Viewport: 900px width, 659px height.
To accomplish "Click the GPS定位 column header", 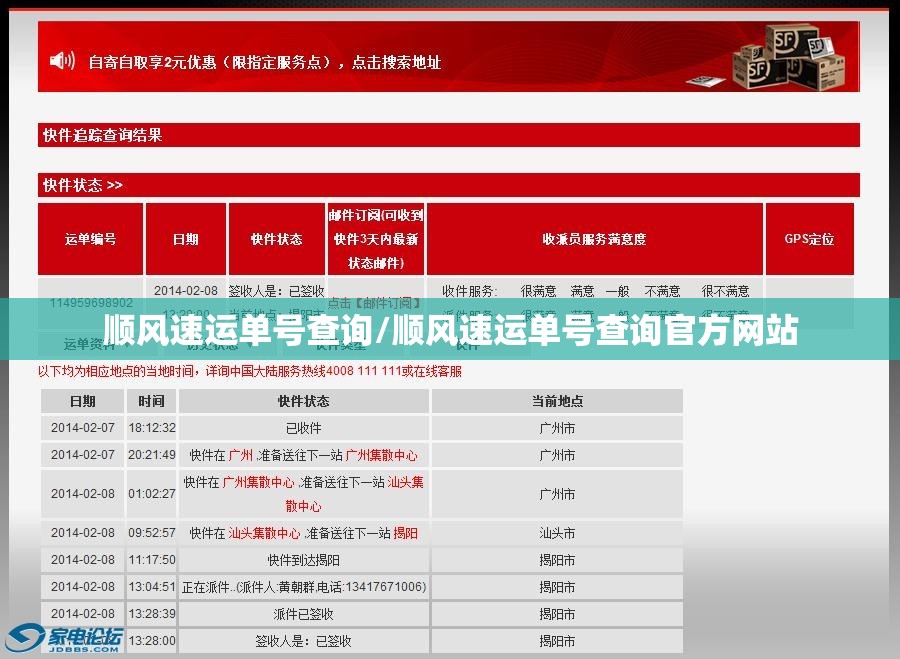I will point(809,239).
